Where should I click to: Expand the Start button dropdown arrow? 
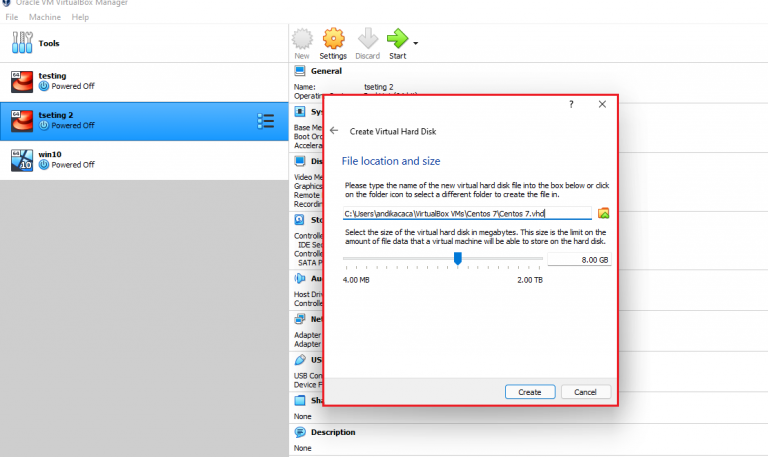coord(416,43)
